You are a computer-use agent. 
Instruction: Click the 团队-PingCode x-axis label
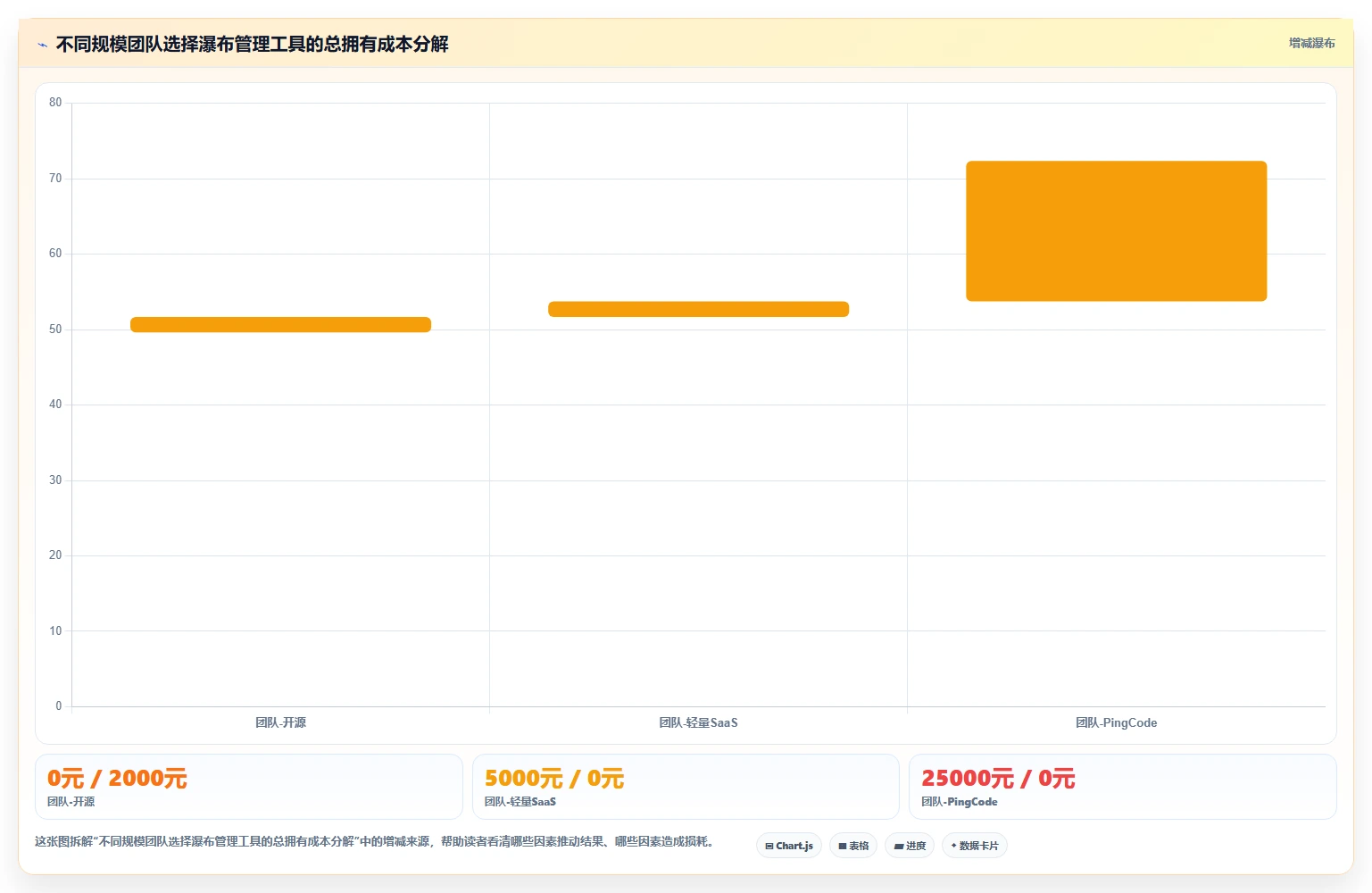[1116, 722]
